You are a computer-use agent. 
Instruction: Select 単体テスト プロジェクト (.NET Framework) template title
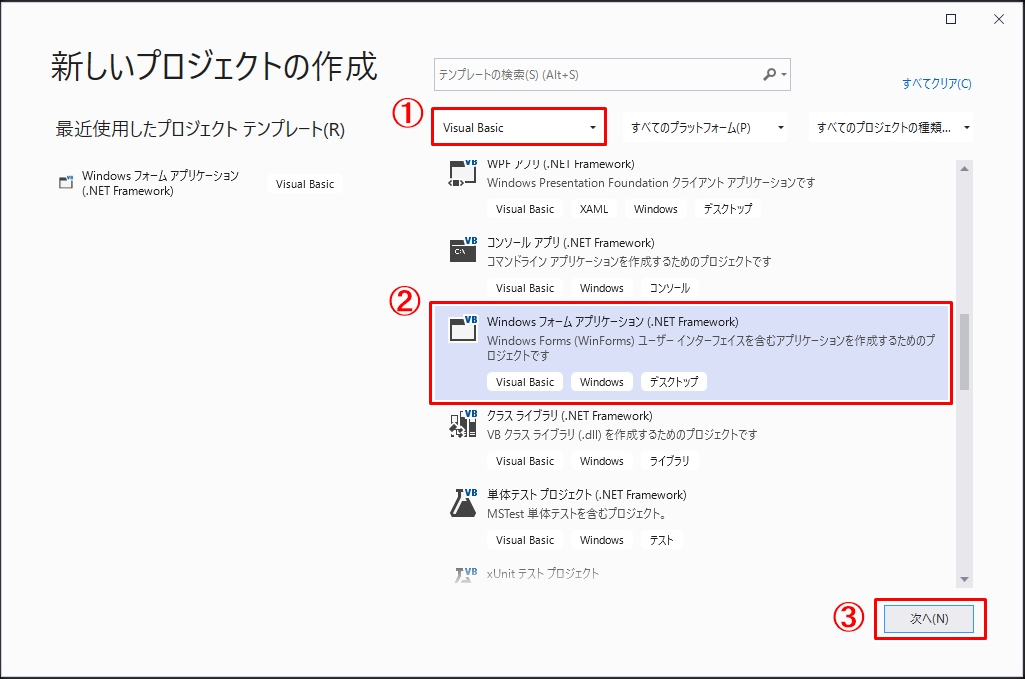pyautogui.click(x=586, y=495)
